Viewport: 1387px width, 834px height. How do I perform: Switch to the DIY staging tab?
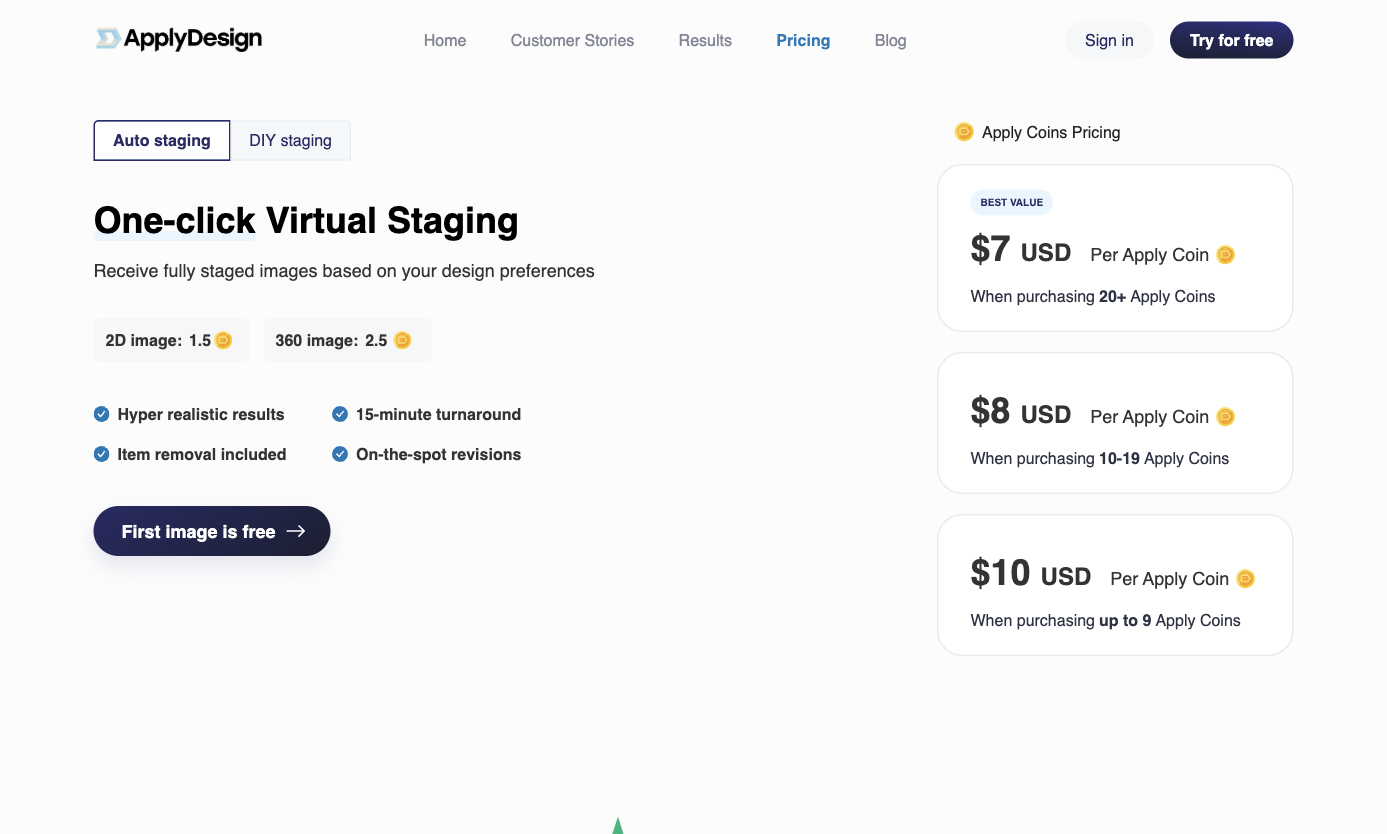click(x=290, y=140)
